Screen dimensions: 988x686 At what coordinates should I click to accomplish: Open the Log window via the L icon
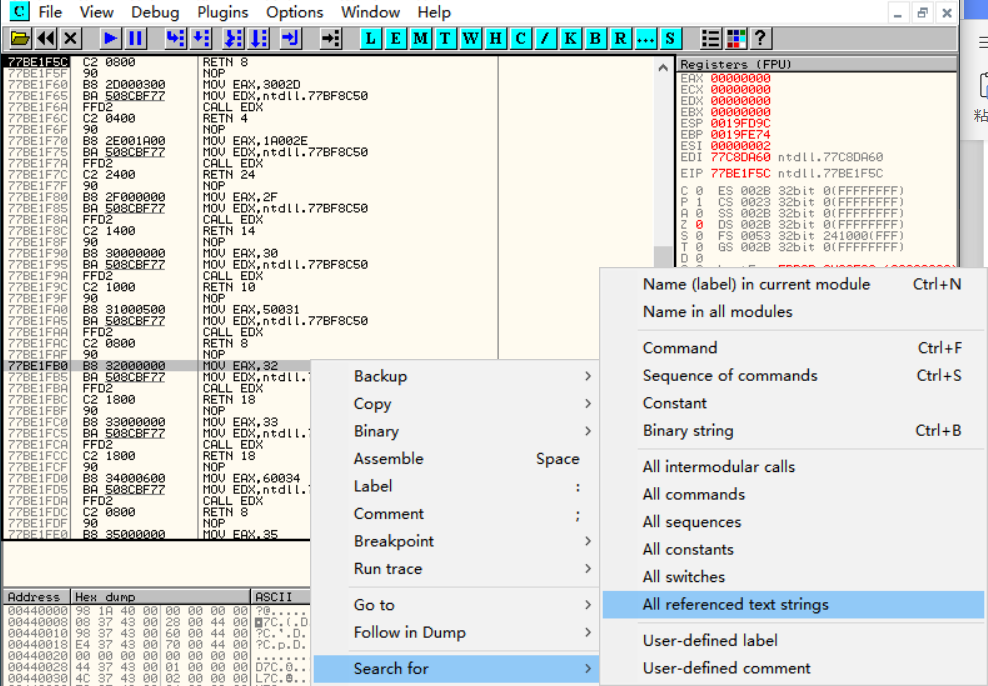point(371,38)
